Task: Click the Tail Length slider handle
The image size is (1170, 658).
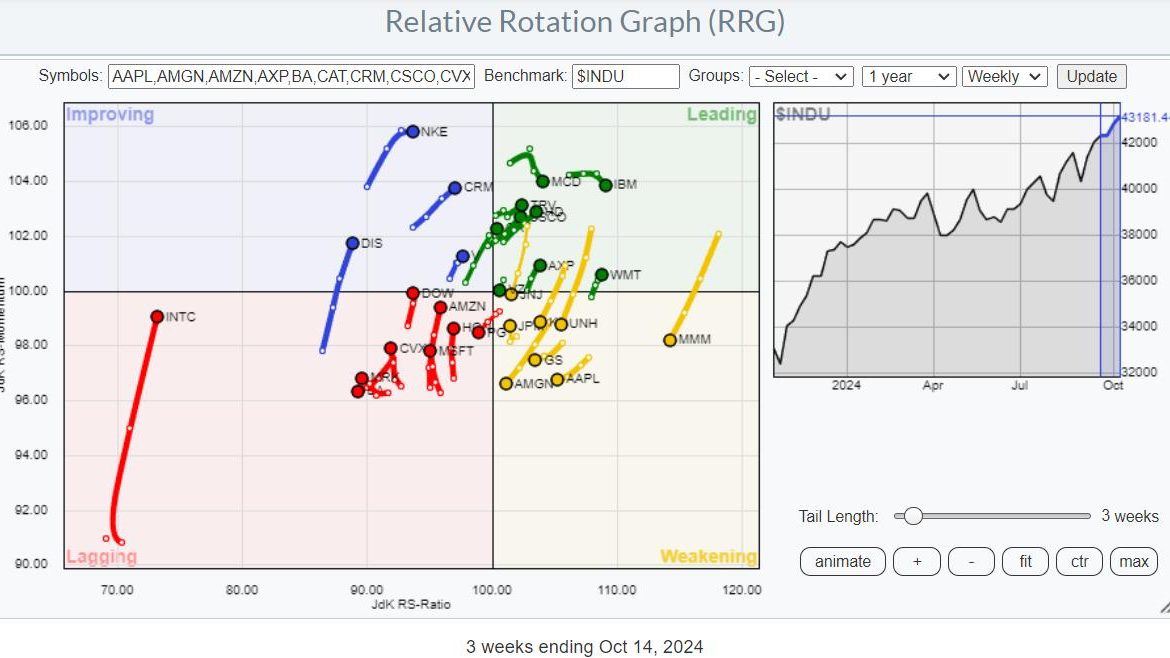Action: pyautogui.click(x=913, y=516)
